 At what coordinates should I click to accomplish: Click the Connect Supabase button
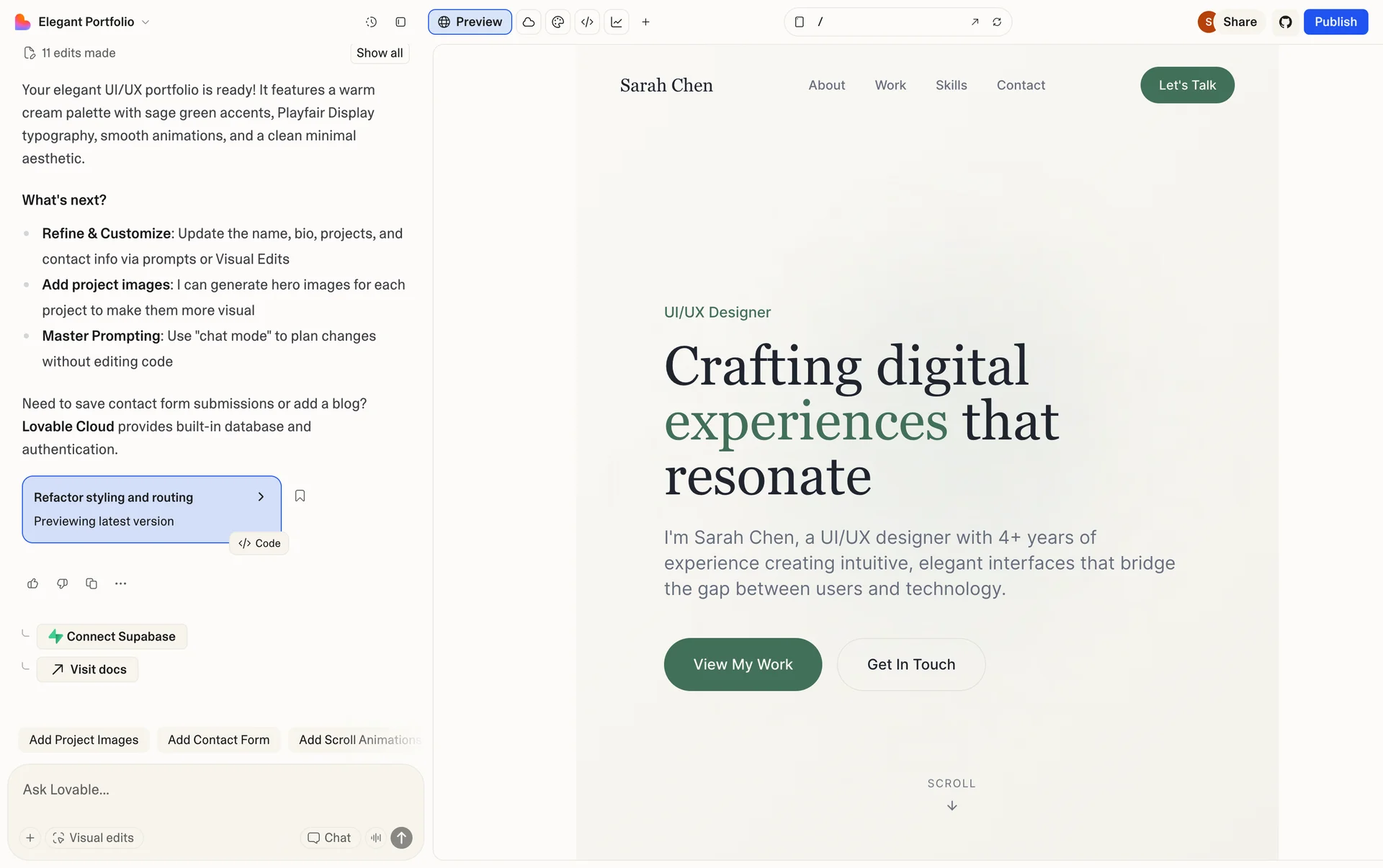pos(112,636)
